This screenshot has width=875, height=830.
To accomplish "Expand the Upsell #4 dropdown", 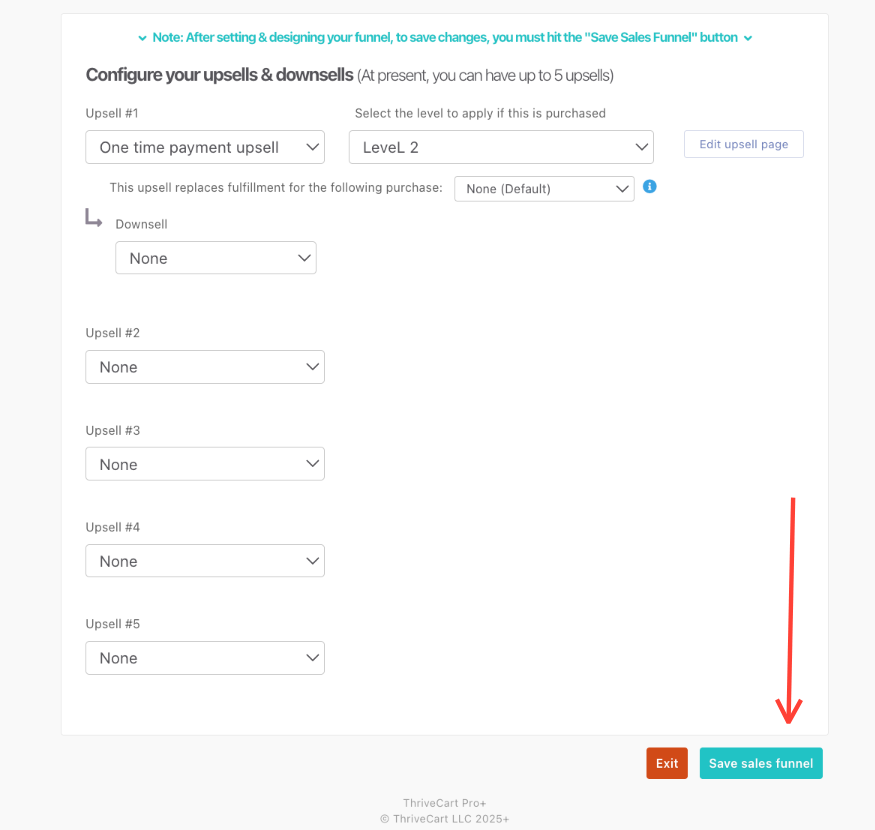I will pos(205,561).
